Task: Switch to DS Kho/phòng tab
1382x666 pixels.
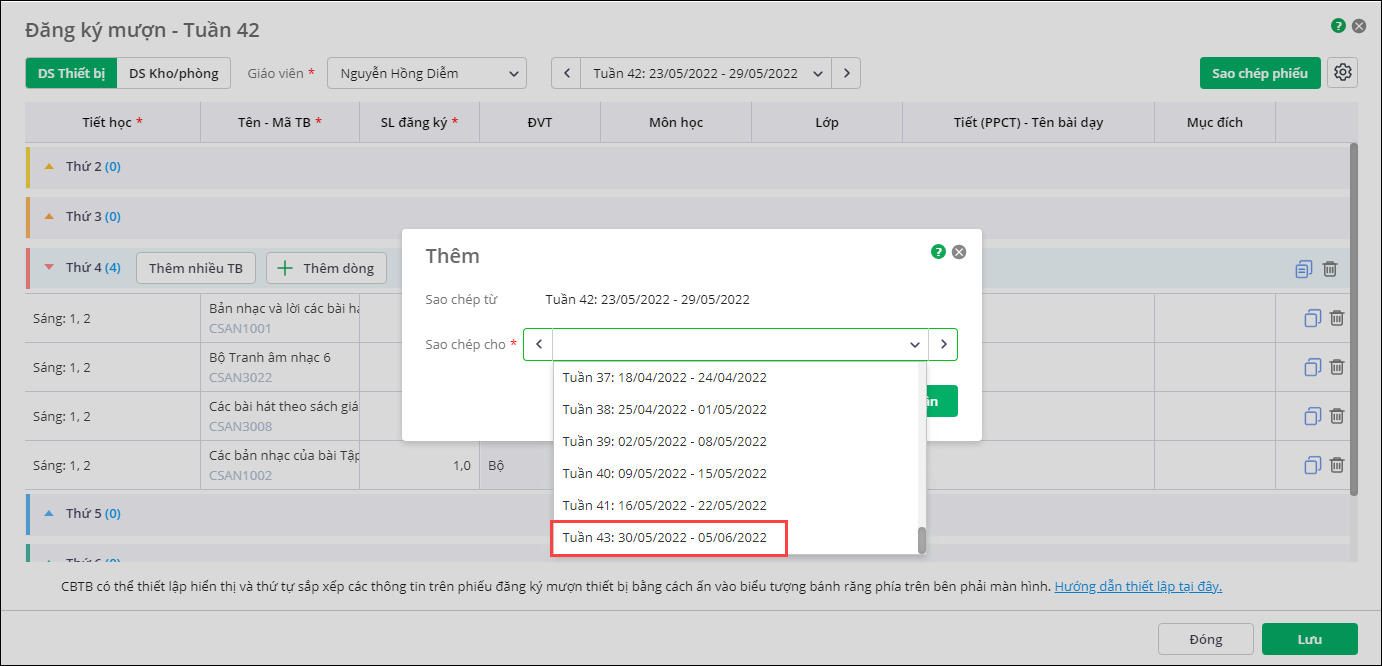Action: coord(173,73)
